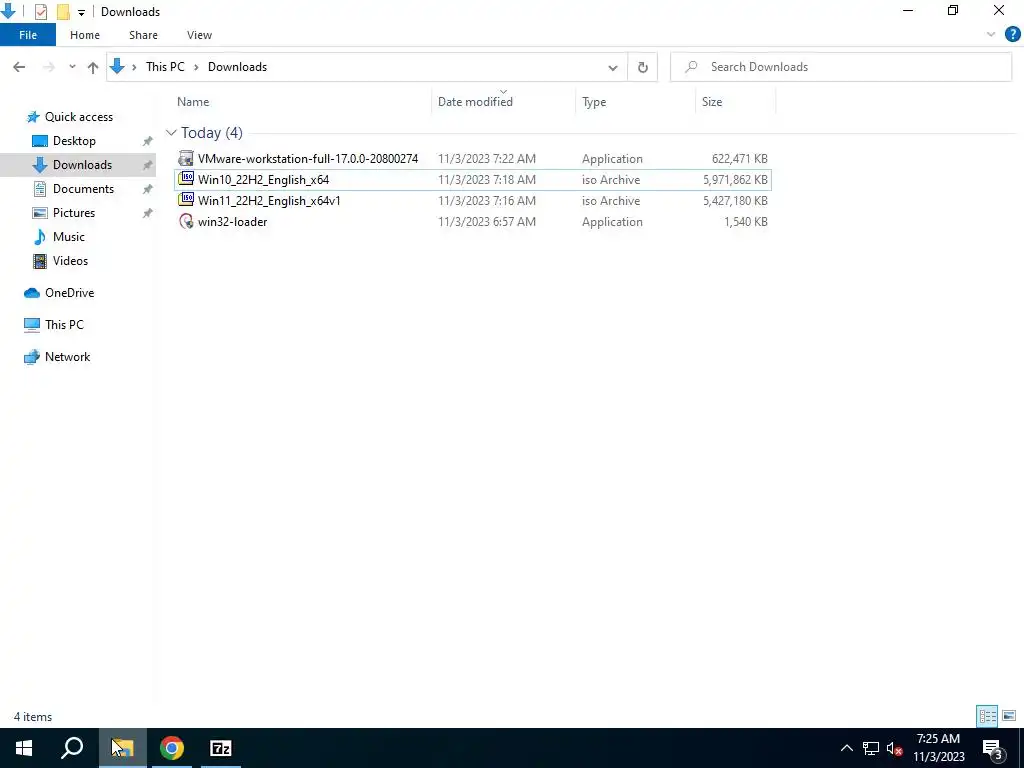Click the Properties quick access toolbar icon
This screenshot has width=1024, height=768.
pyautogui.click(x=41, y=12)
